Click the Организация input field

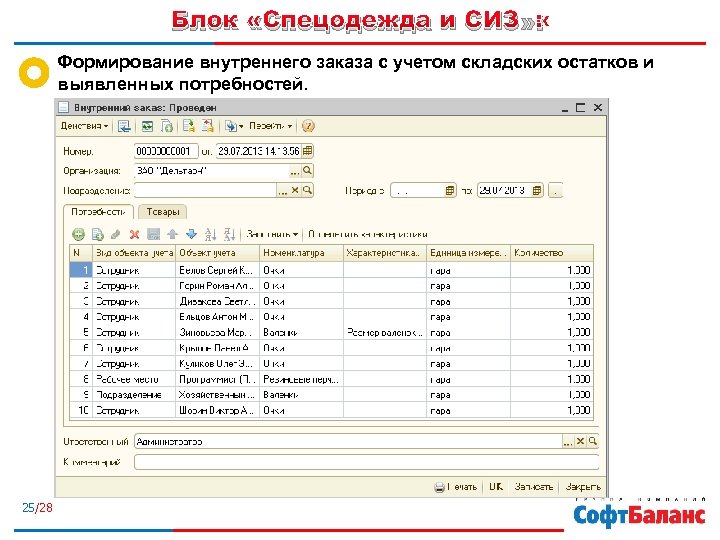[212, 171]
